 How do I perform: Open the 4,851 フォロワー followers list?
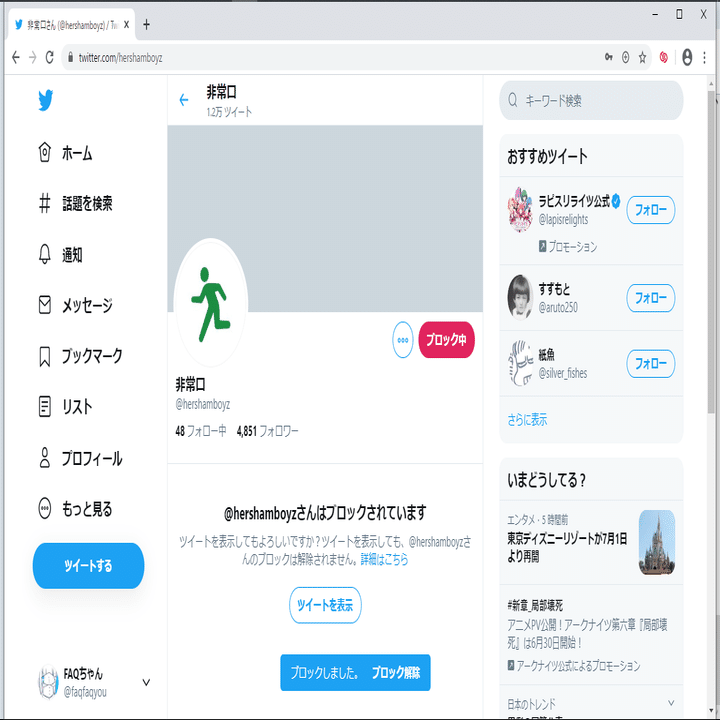point(267,431)
